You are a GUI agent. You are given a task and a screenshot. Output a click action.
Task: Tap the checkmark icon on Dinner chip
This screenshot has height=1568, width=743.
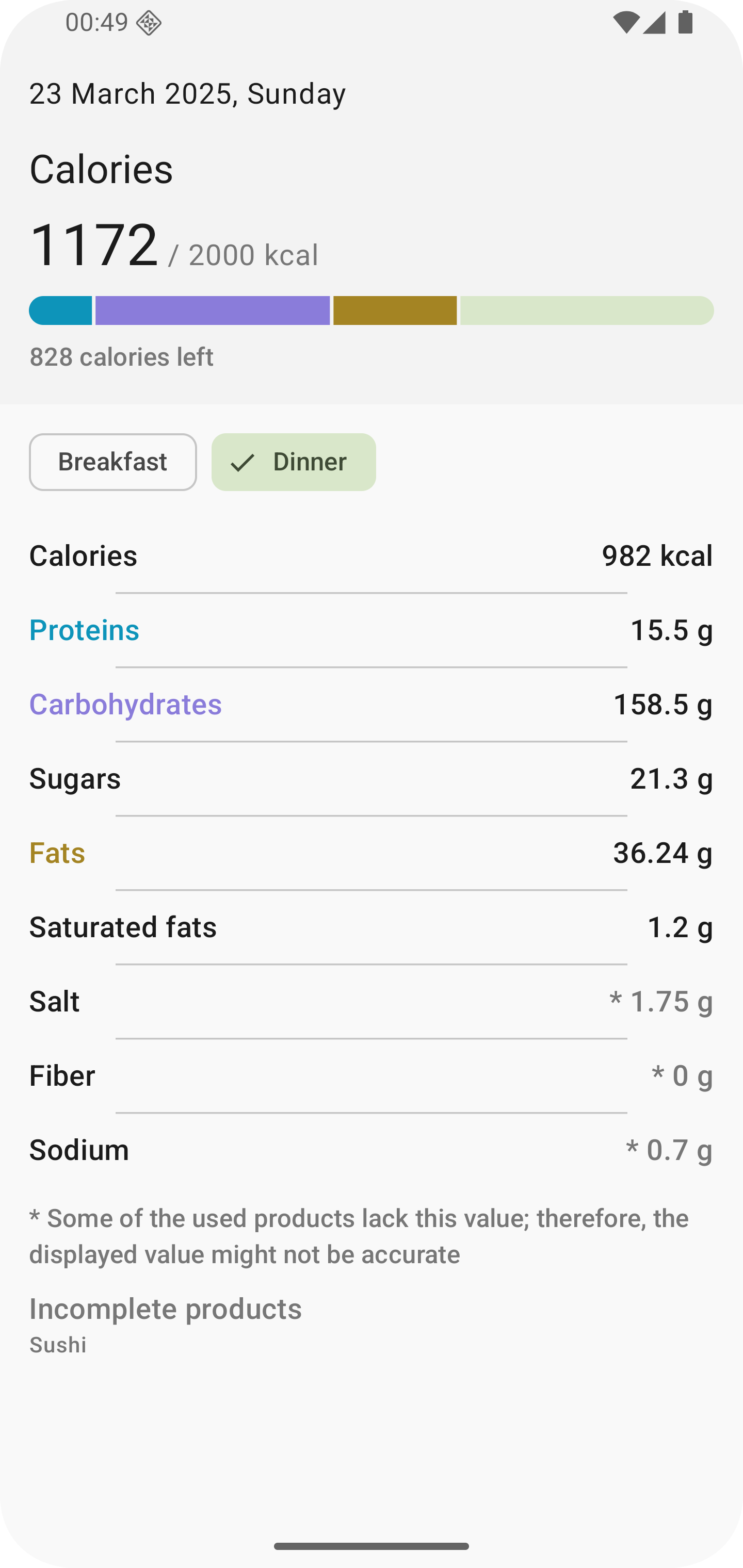point(243,463)
